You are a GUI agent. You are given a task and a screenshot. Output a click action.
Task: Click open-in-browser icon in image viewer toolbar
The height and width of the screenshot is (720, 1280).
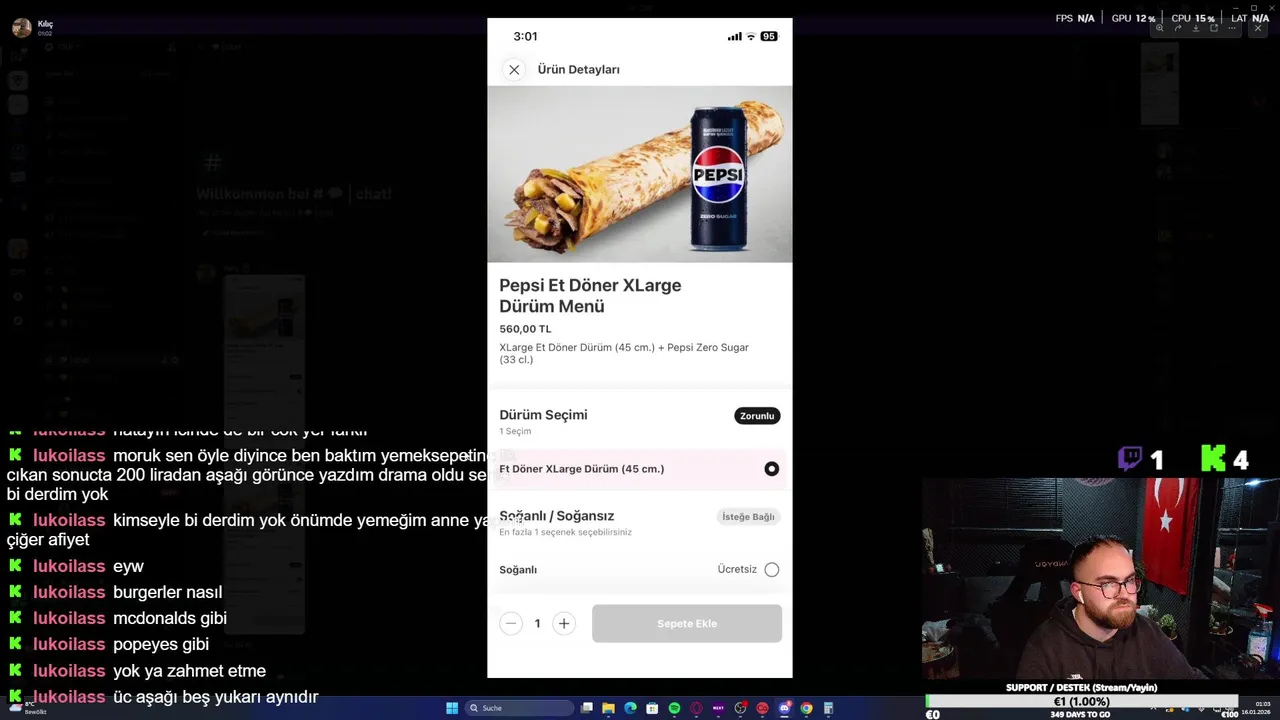pos(1214,28)
